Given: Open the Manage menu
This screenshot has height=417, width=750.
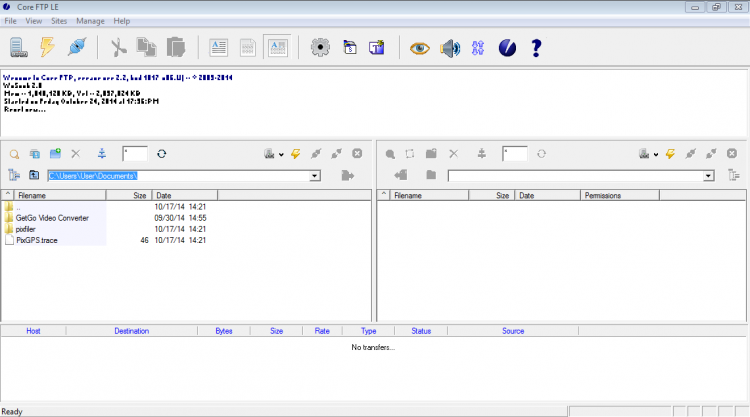Looking at the screenshot, I should [90, 20].
